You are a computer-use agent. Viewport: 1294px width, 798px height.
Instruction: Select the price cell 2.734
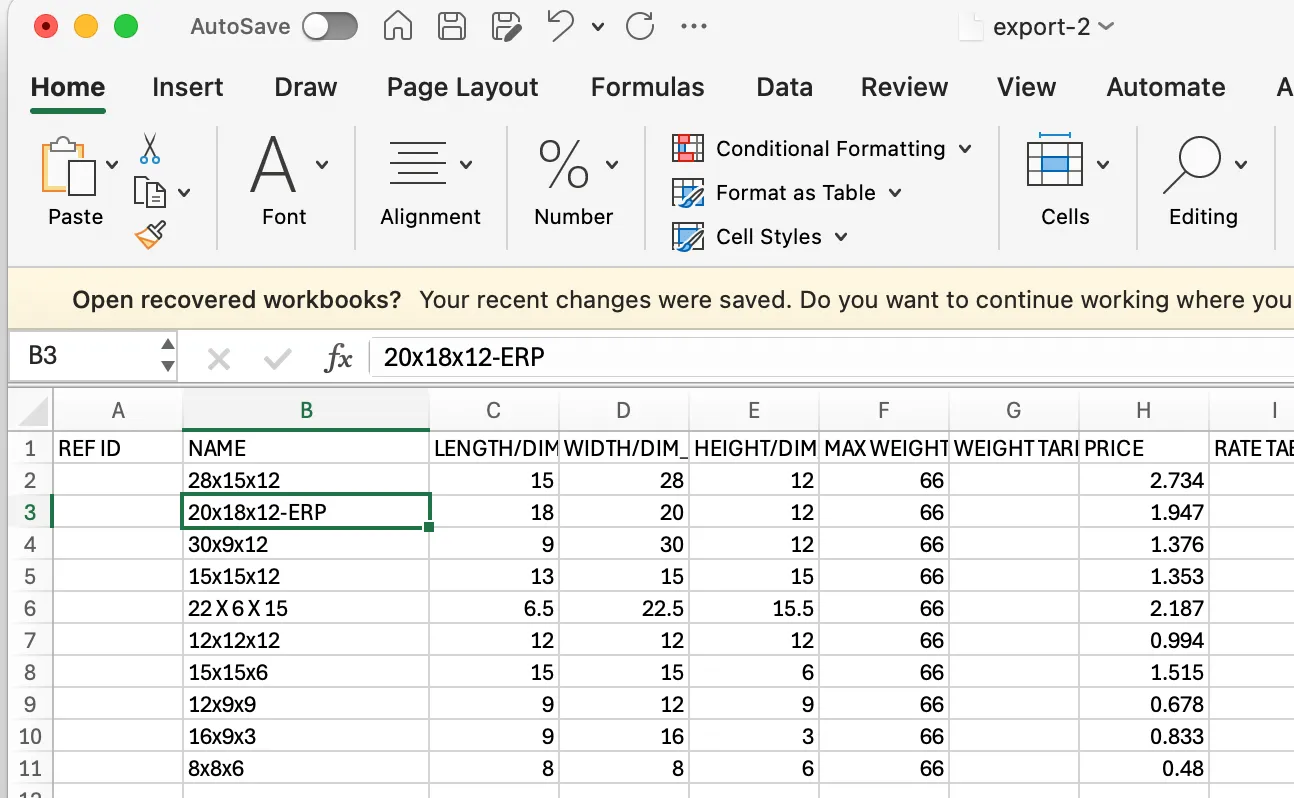(1144, 480)
